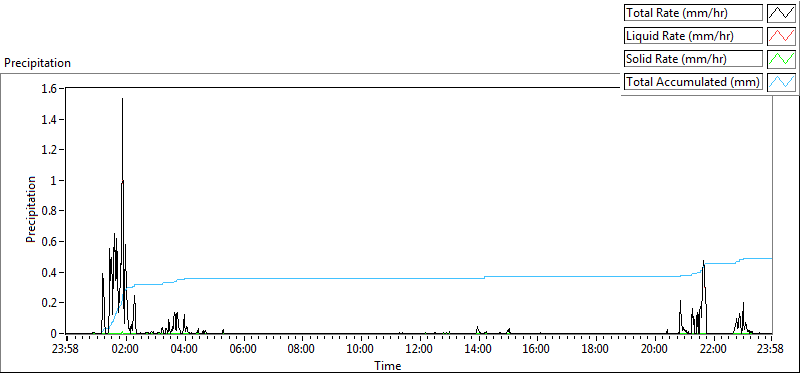Click the 08:00 x-axis time label
Image resolution: width=800 pixels, height=373 pixels.
pos(302,350)
